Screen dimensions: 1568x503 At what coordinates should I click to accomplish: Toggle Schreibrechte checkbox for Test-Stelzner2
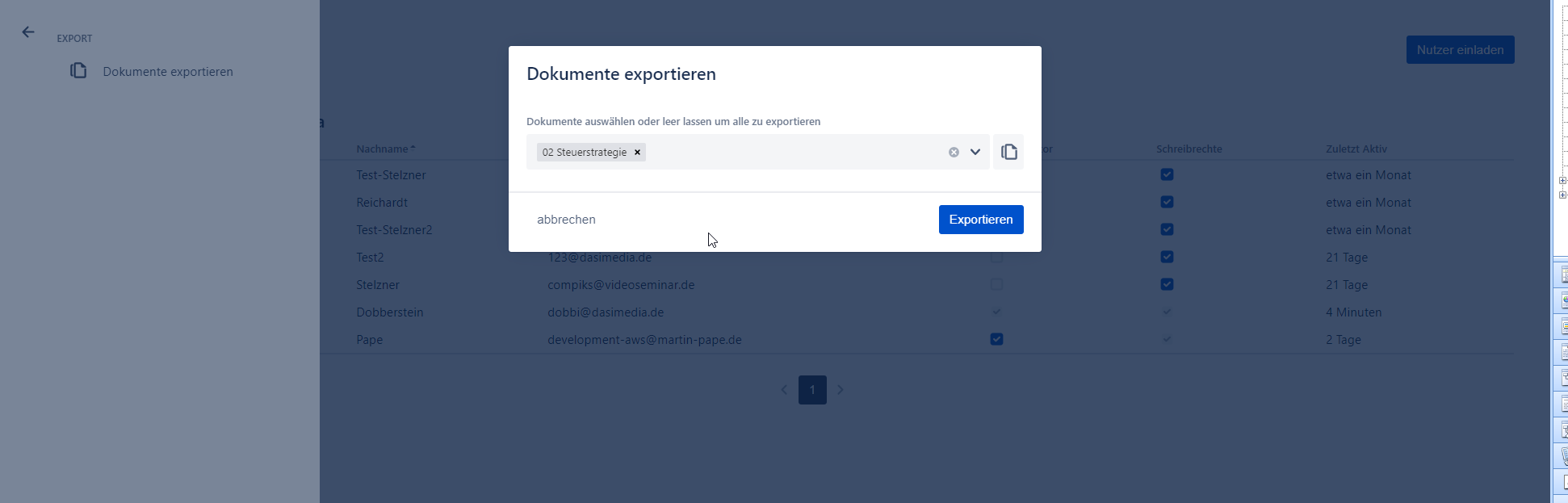1167,229
